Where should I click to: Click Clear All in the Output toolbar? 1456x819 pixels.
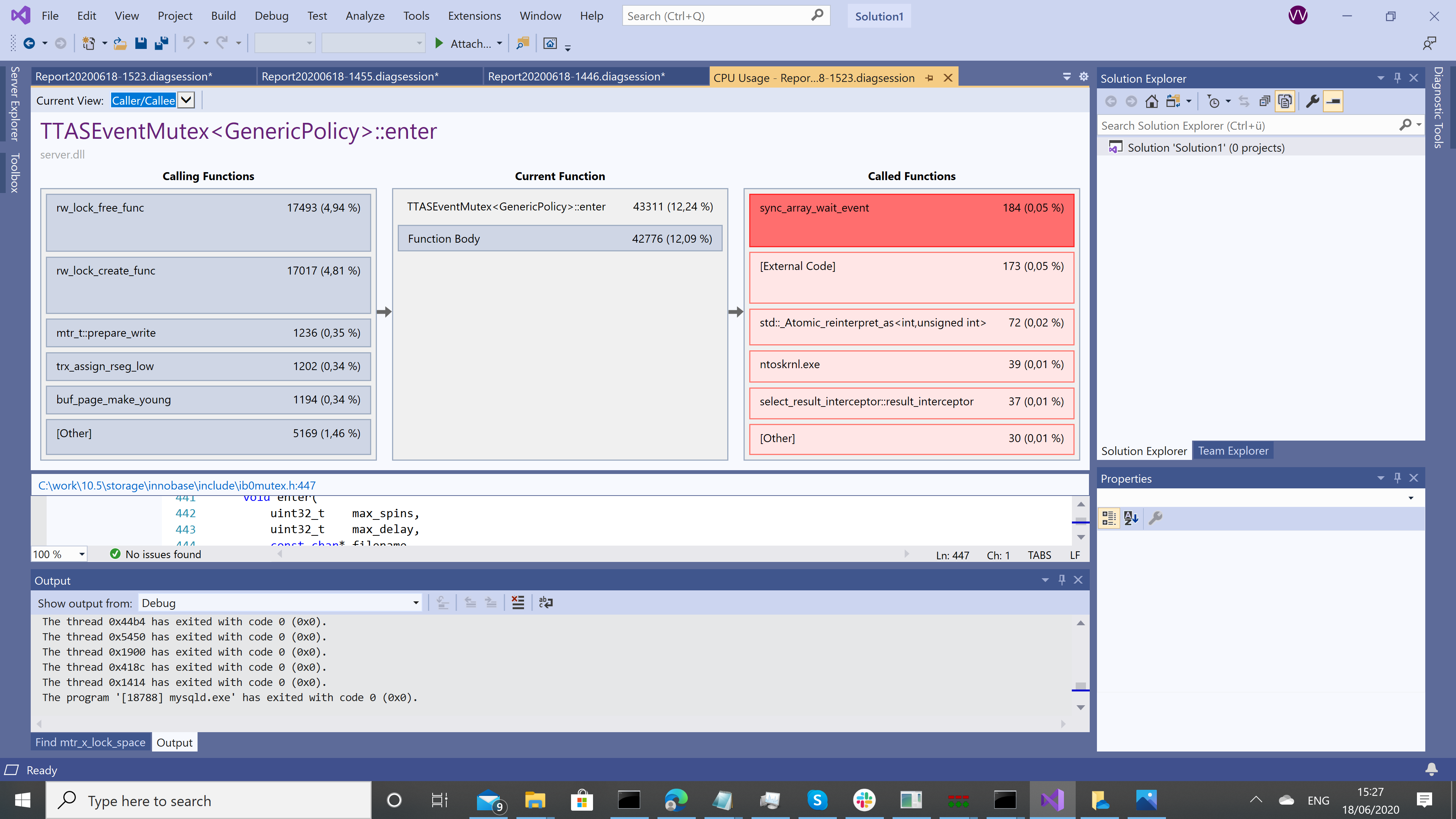(x=518, y=602)
